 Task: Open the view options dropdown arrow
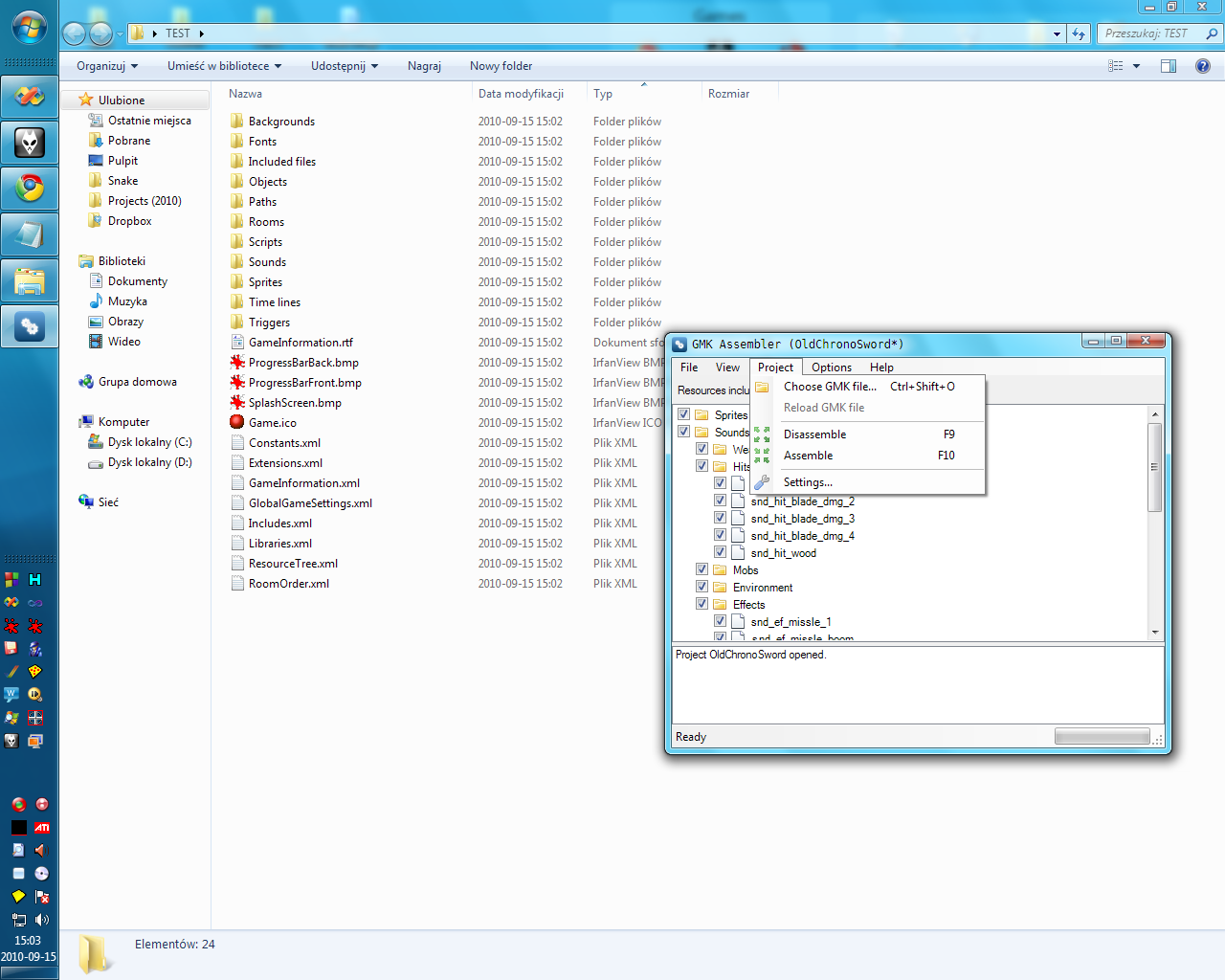(1136, 66)
